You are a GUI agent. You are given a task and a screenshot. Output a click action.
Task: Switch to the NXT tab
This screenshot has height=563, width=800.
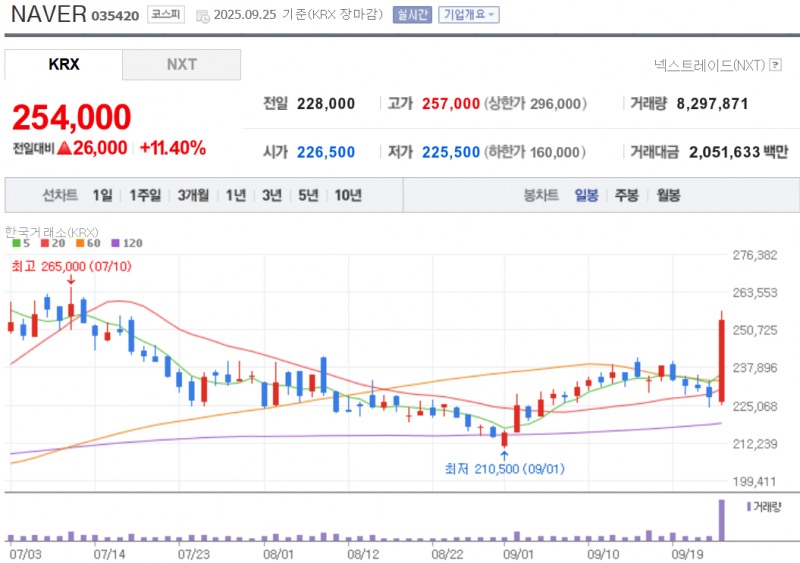click(181, 64)
